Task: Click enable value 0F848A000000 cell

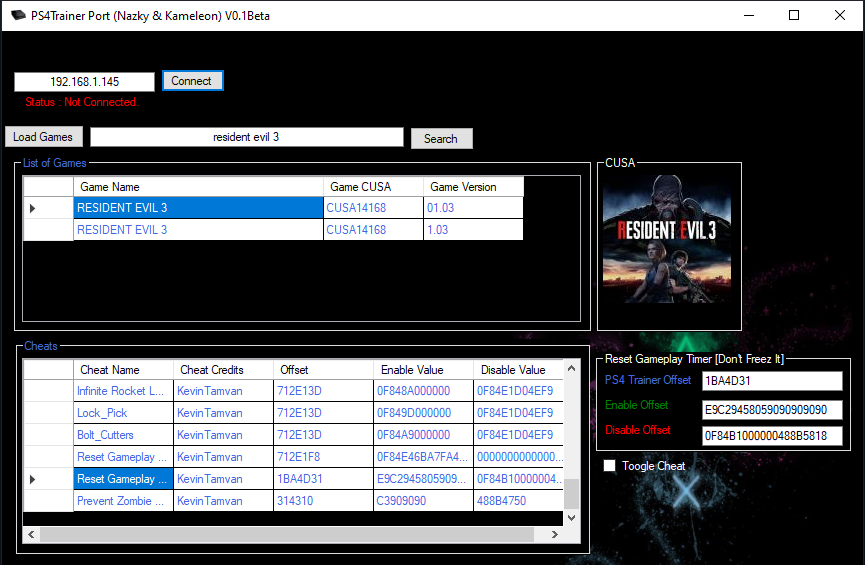Action: click(x=423, y=391)
